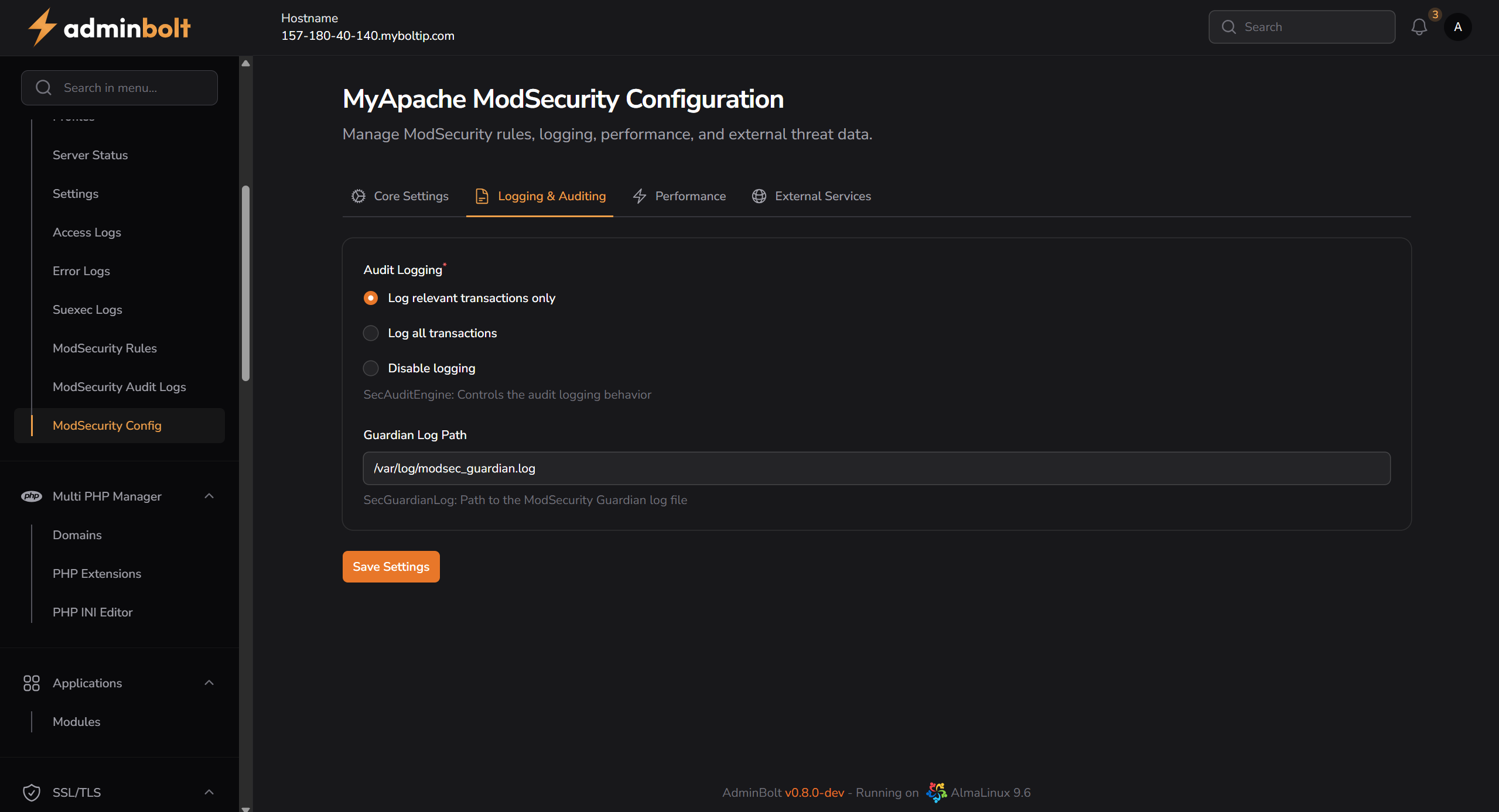The width and height of the screenshot is (1499, 812).
Task: Click the Core Settings gear icon
Action: click(x=358, y=196)
